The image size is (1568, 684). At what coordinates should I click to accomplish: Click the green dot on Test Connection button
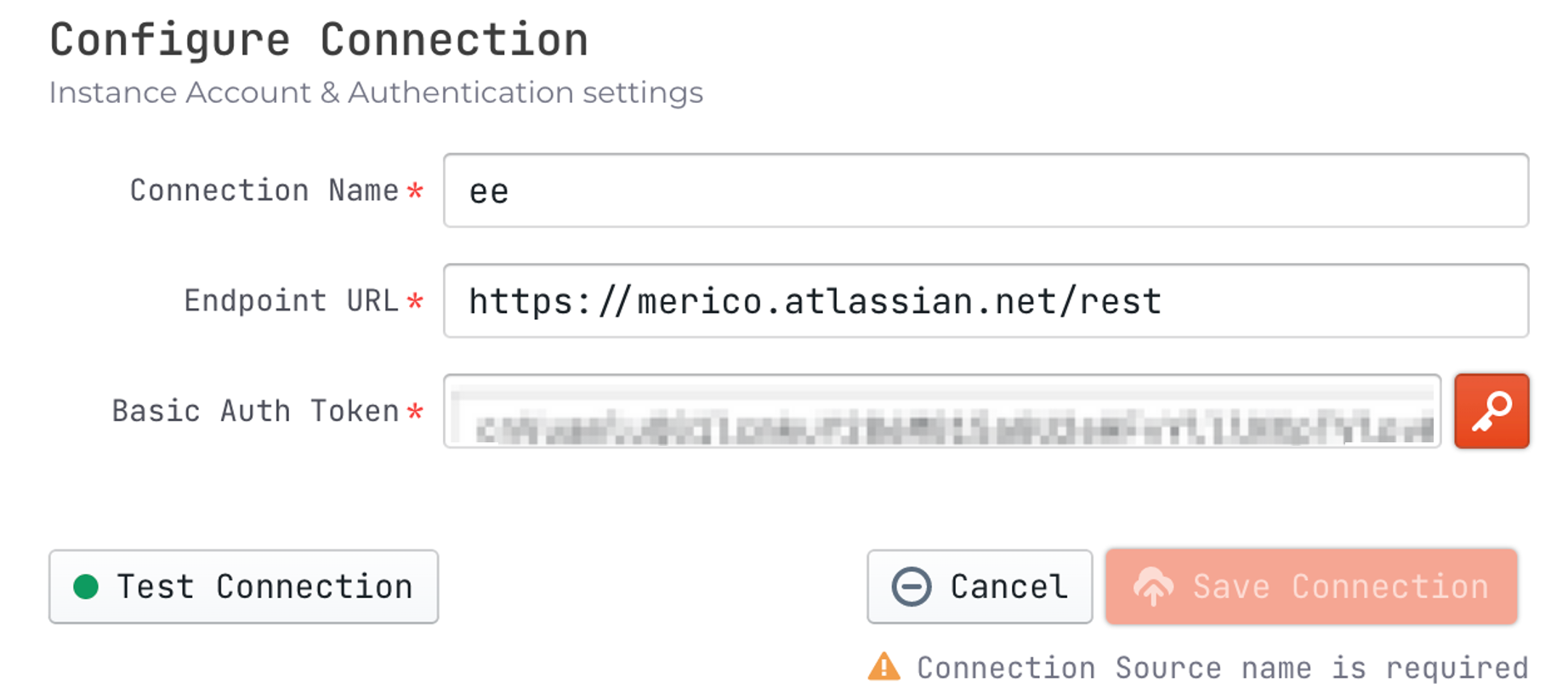[88, 586]
